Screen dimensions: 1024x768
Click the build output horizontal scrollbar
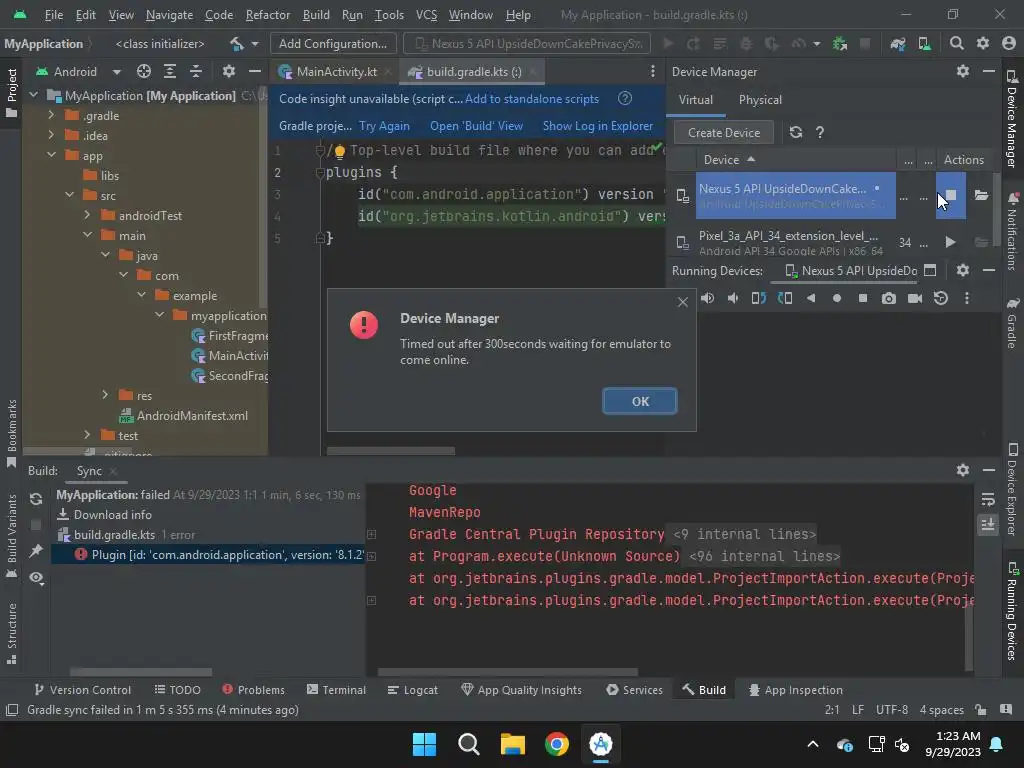tap(507, 672)
